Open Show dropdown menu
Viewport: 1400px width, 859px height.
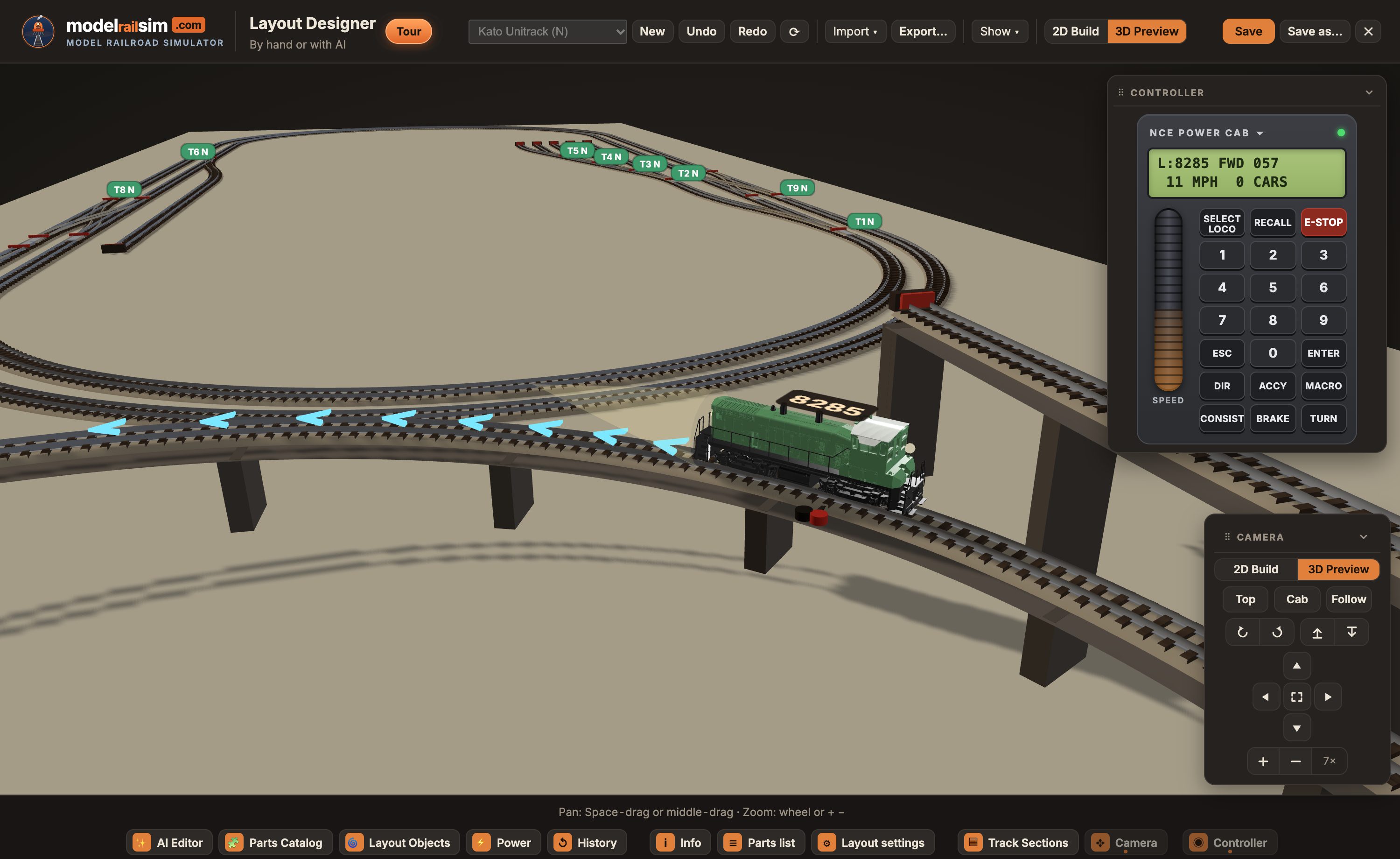pyautogui.click(x=1000, y=31)
